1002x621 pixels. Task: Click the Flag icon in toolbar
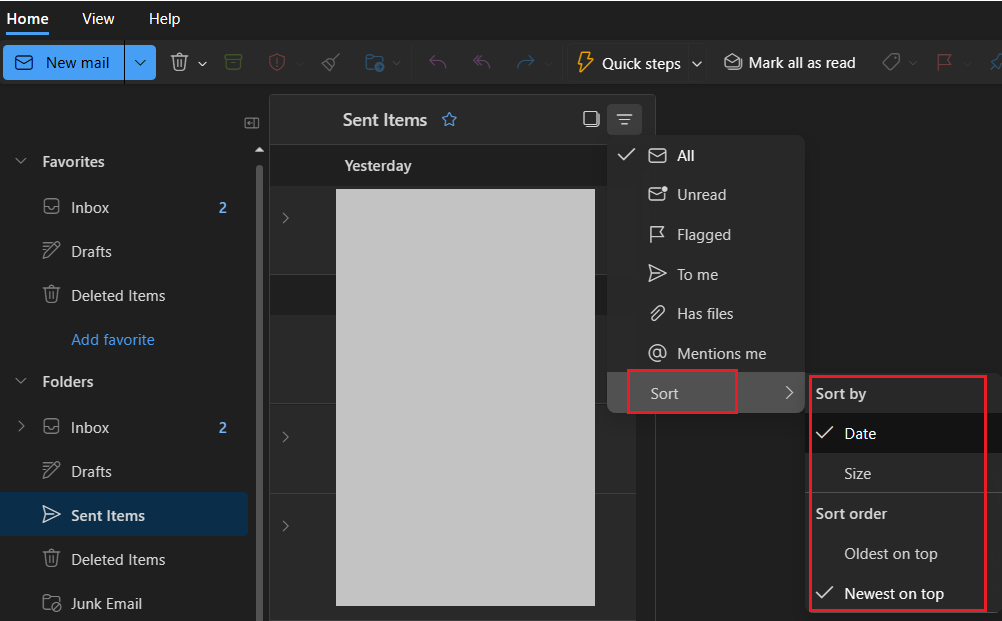[x=944, y=63]
